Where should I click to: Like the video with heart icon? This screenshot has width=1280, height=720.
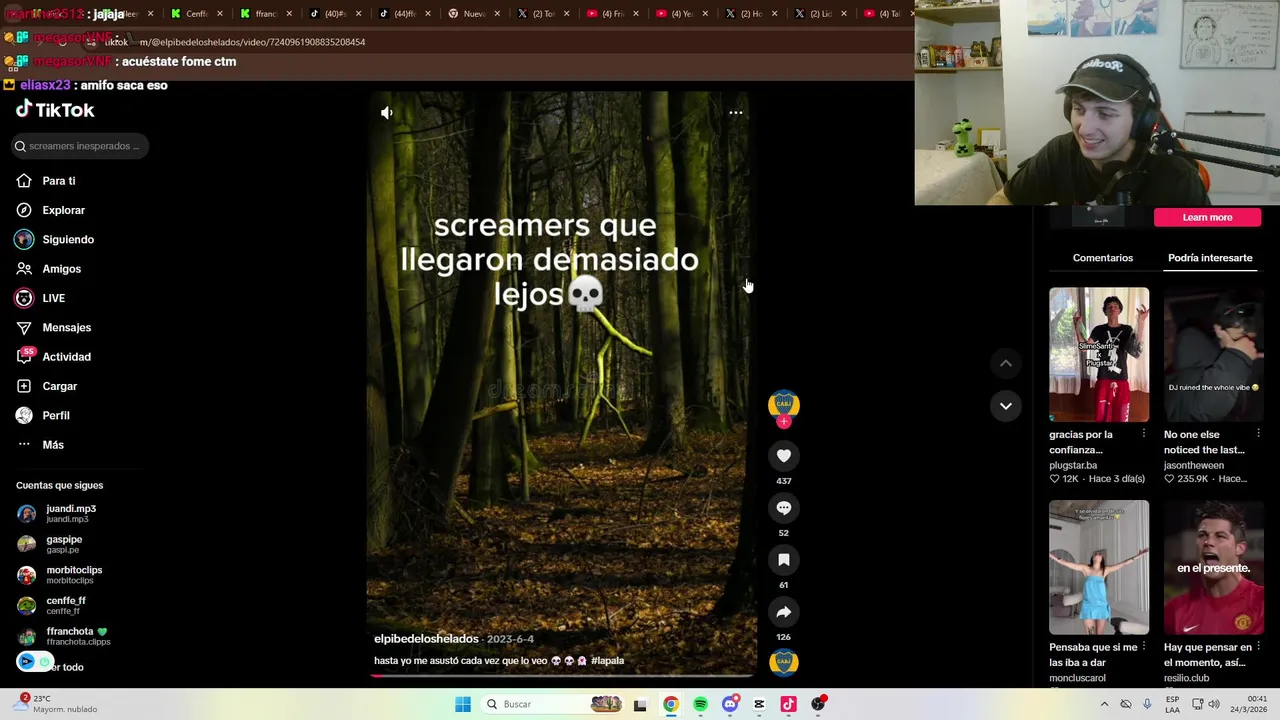(784, 456)
